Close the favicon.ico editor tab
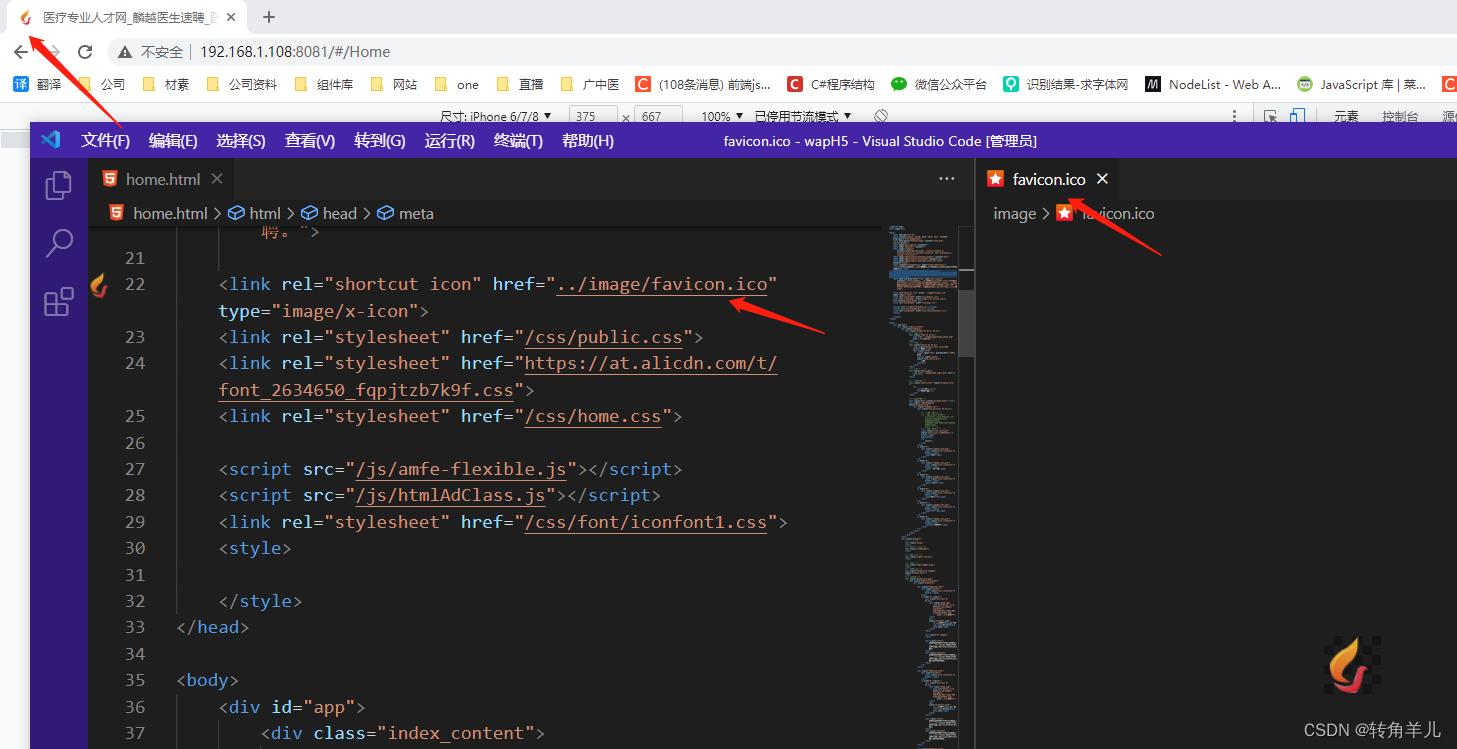The height and width of the screenshot is (749, 1457). [x=1103, y=179]
